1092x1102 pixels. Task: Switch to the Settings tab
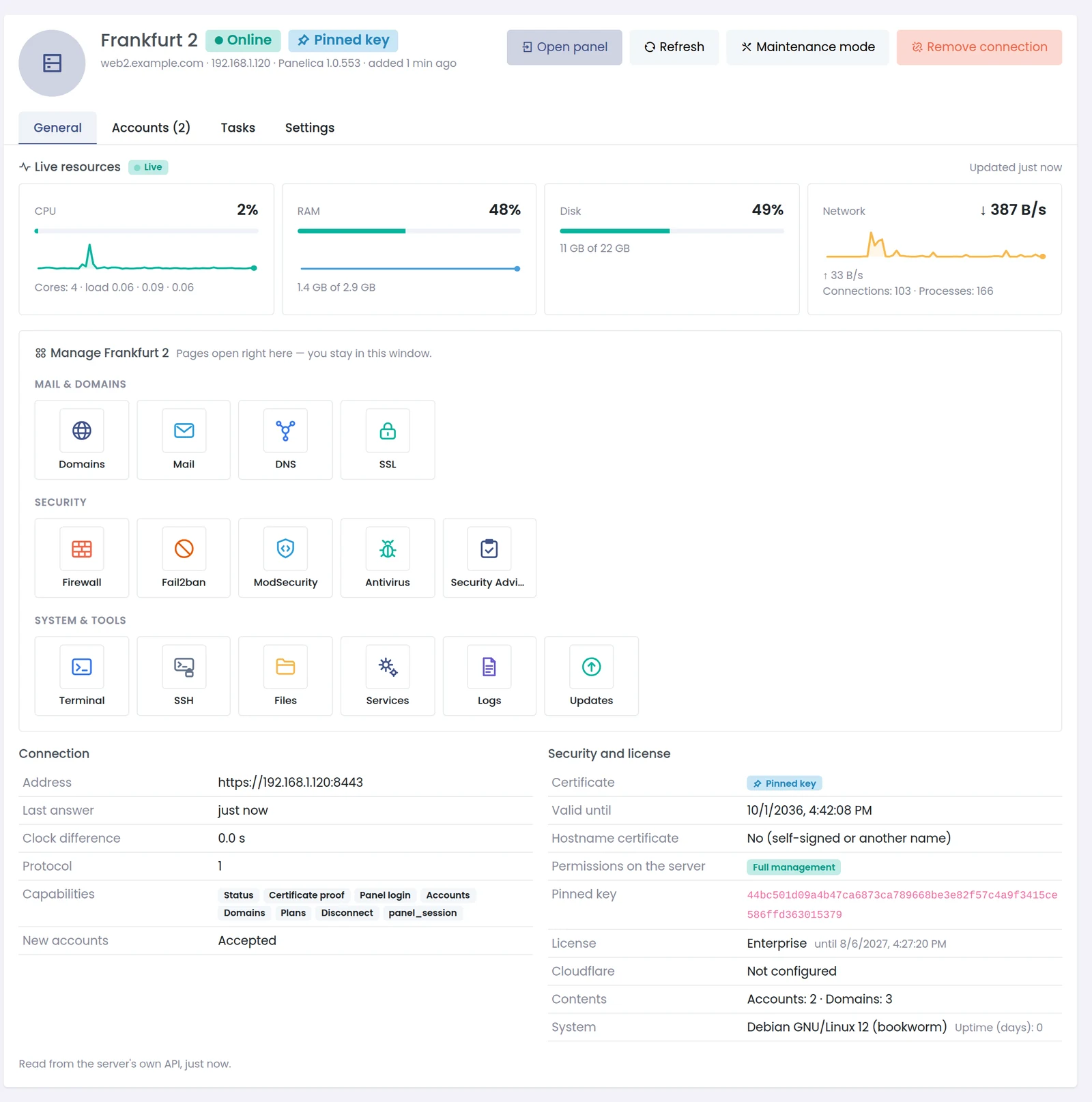(310, 128)
